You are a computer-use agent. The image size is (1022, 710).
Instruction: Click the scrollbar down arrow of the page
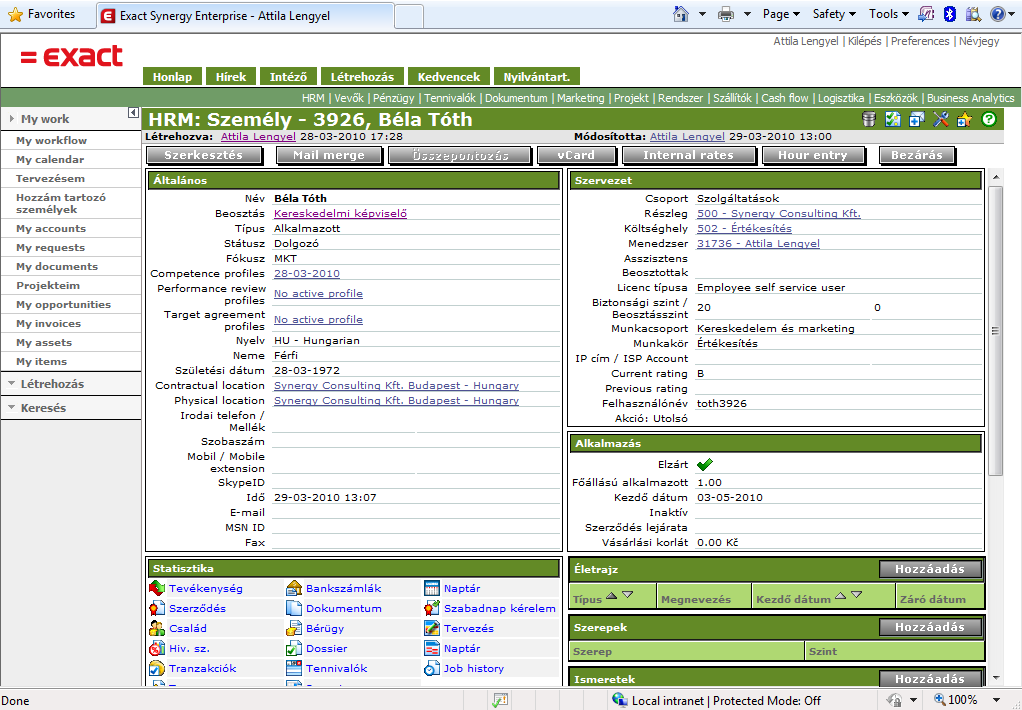(995, 679)
